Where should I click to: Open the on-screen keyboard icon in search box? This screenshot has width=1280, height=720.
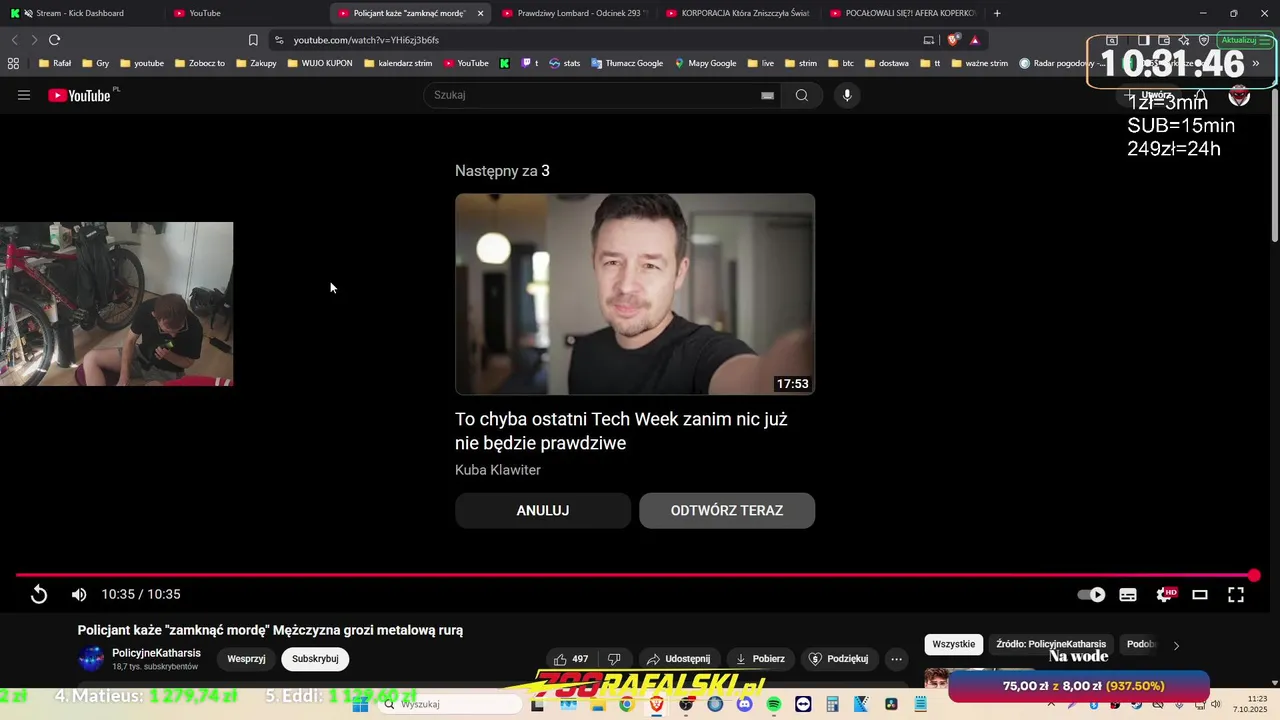point(767,95)
